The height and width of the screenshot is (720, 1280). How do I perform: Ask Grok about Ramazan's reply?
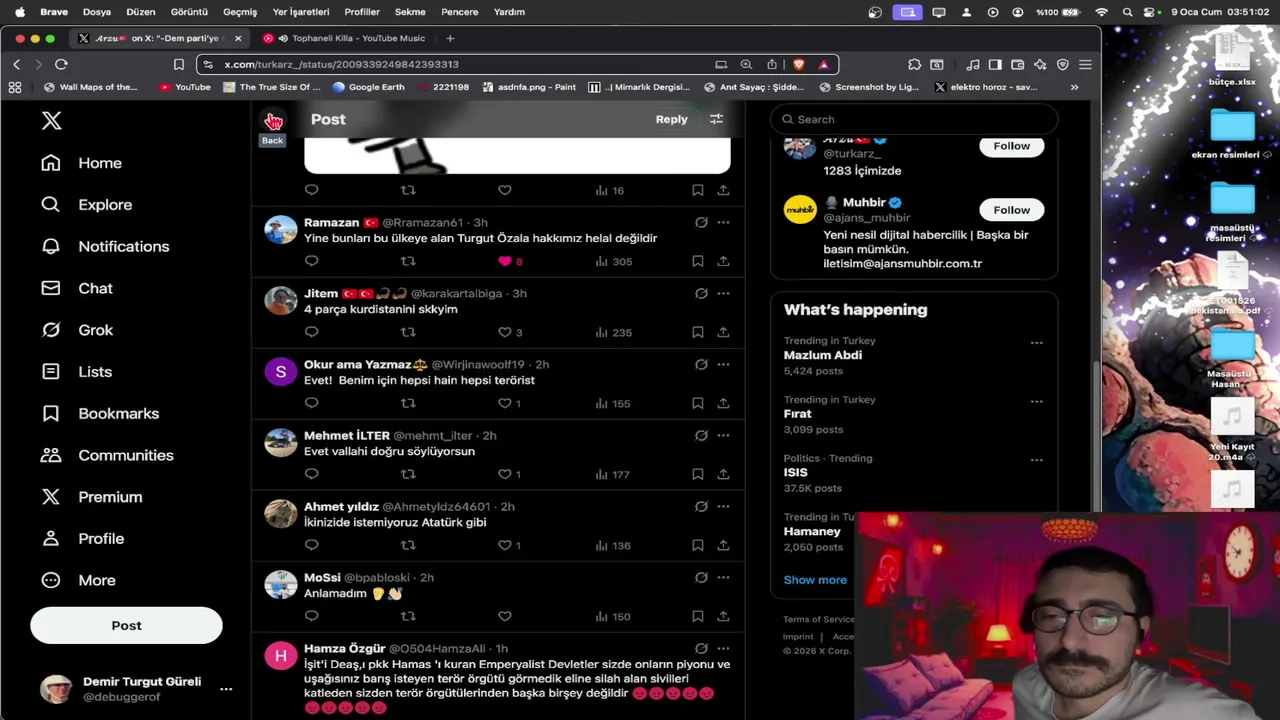click(x=701, y=222)
